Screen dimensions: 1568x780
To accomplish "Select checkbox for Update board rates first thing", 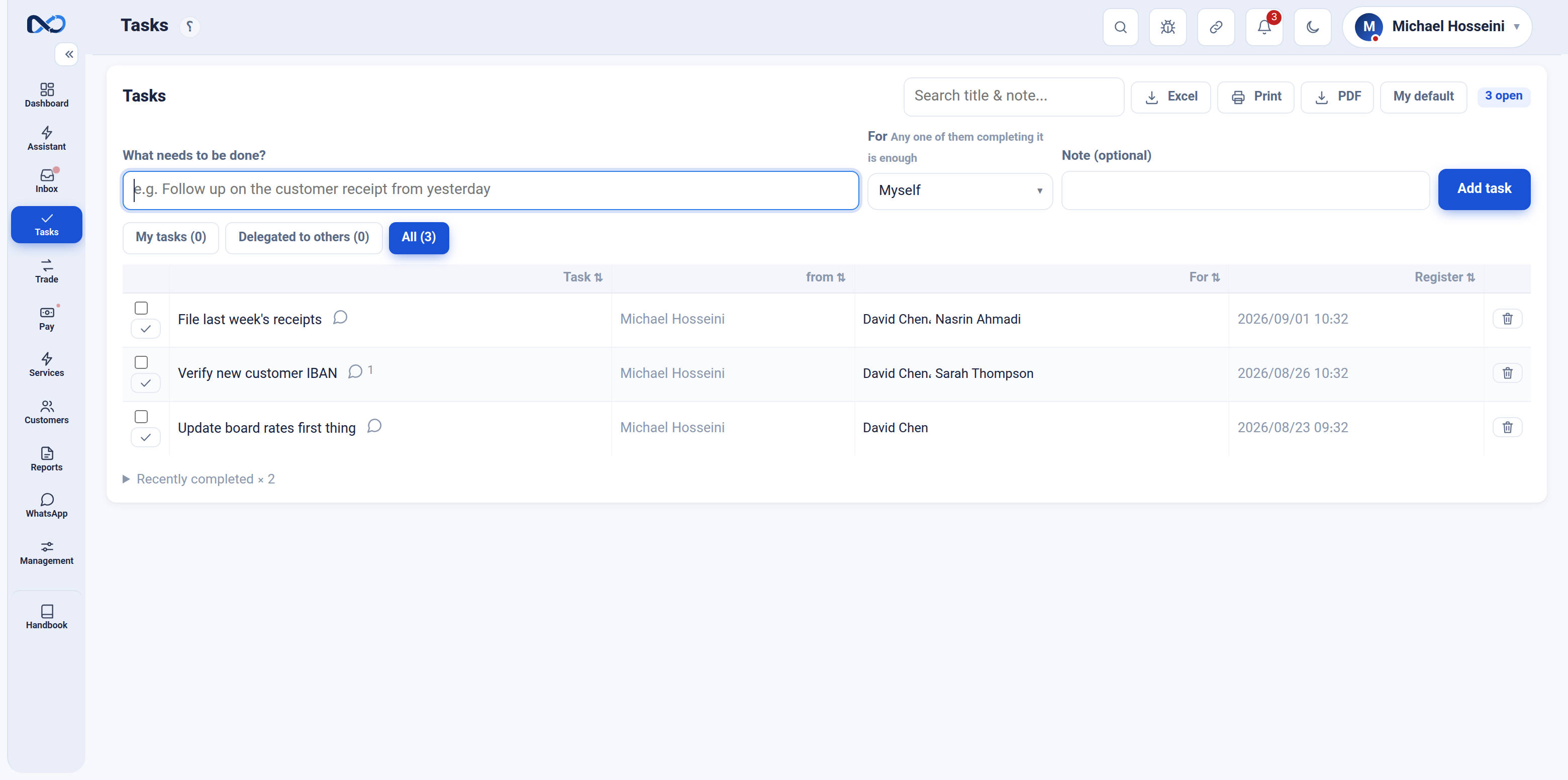I will pos(141,417).
